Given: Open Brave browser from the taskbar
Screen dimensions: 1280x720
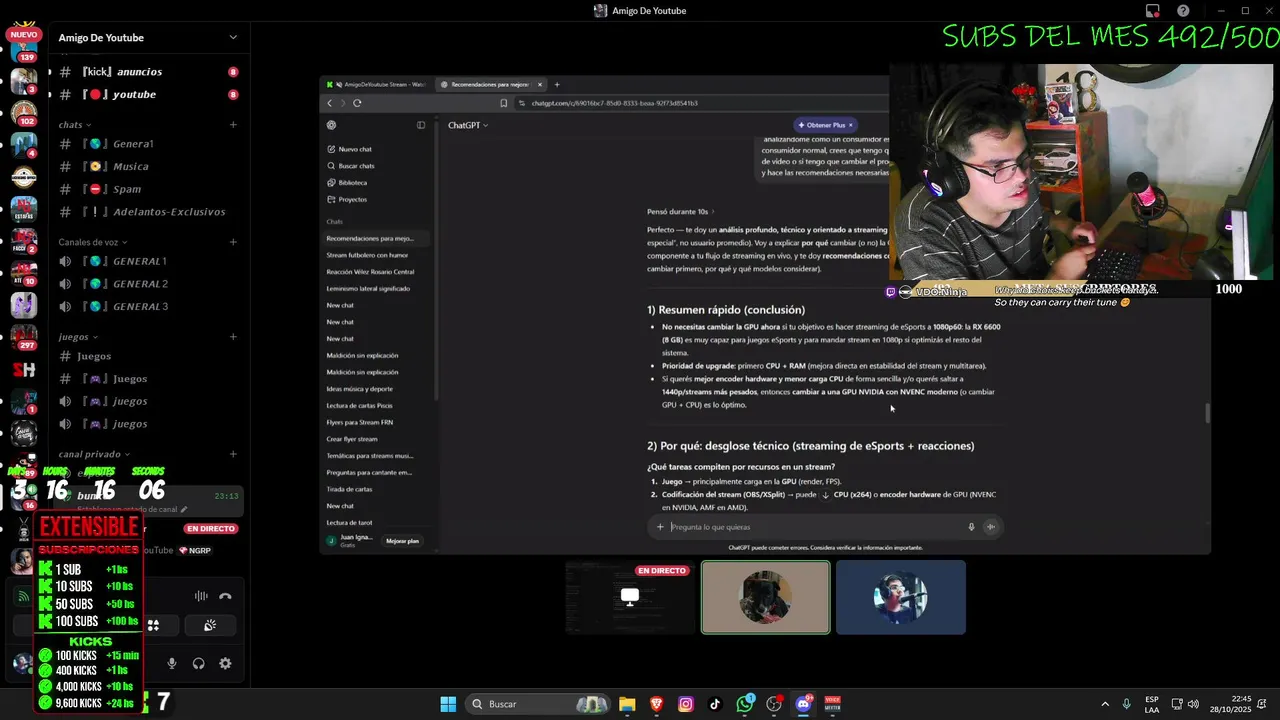Looking at the screenshot, I should (657, 704).
